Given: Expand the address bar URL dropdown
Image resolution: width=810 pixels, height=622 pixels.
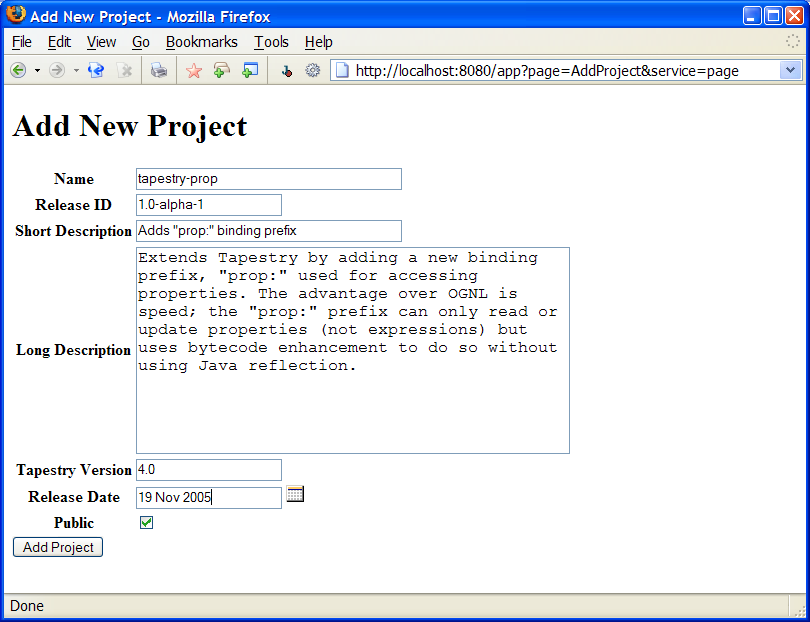Looking at the screenshot, I should point(790,70).
